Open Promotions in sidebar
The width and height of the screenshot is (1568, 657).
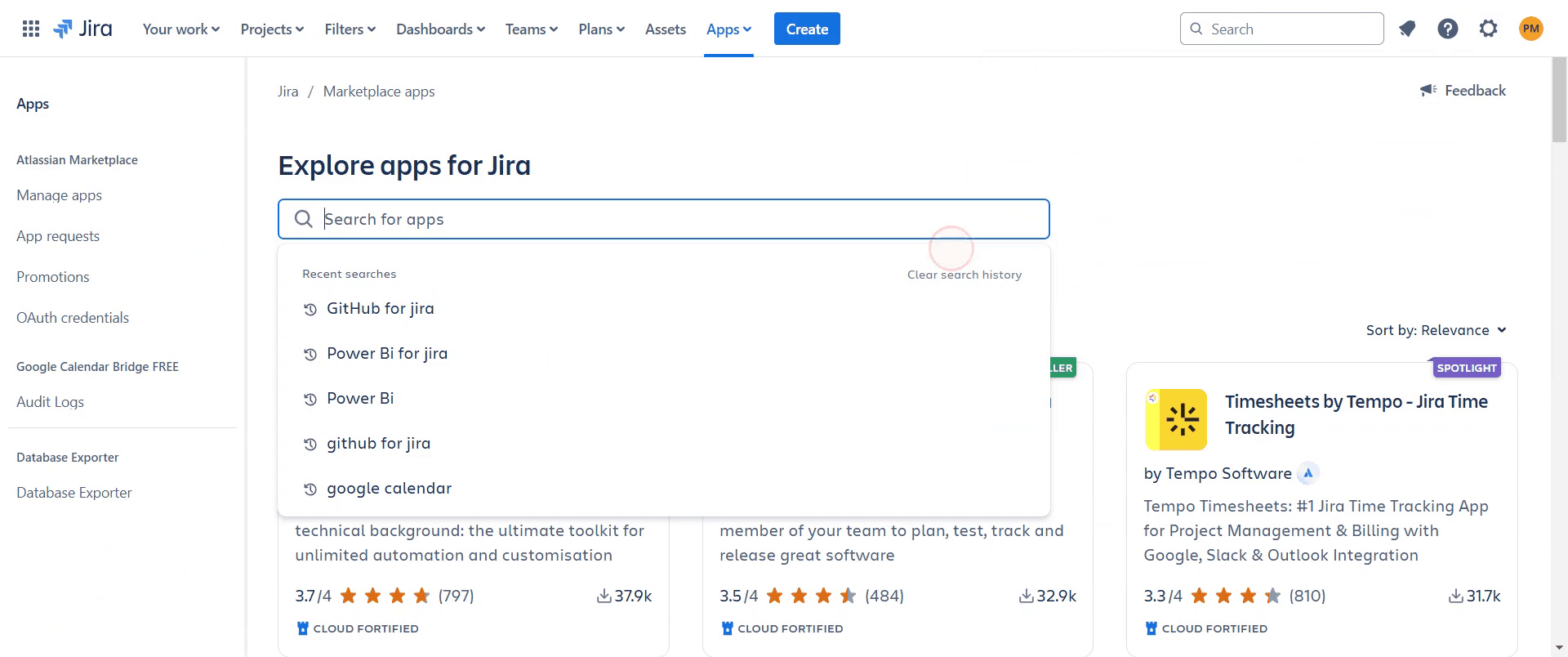53,277
